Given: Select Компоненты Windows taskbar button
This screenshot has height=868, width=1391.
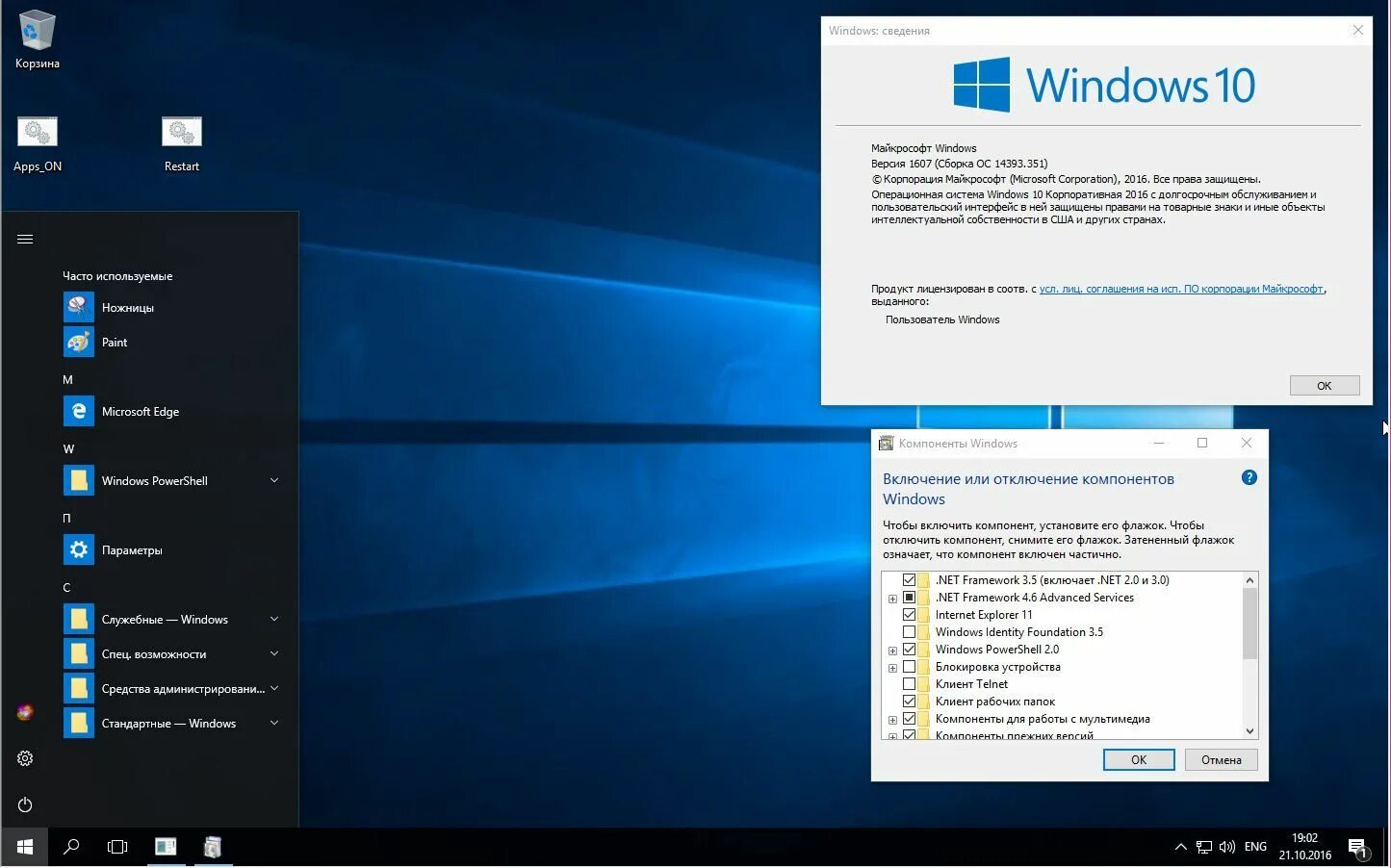Looking at the screenshot, I should click(x=213, y=847).
